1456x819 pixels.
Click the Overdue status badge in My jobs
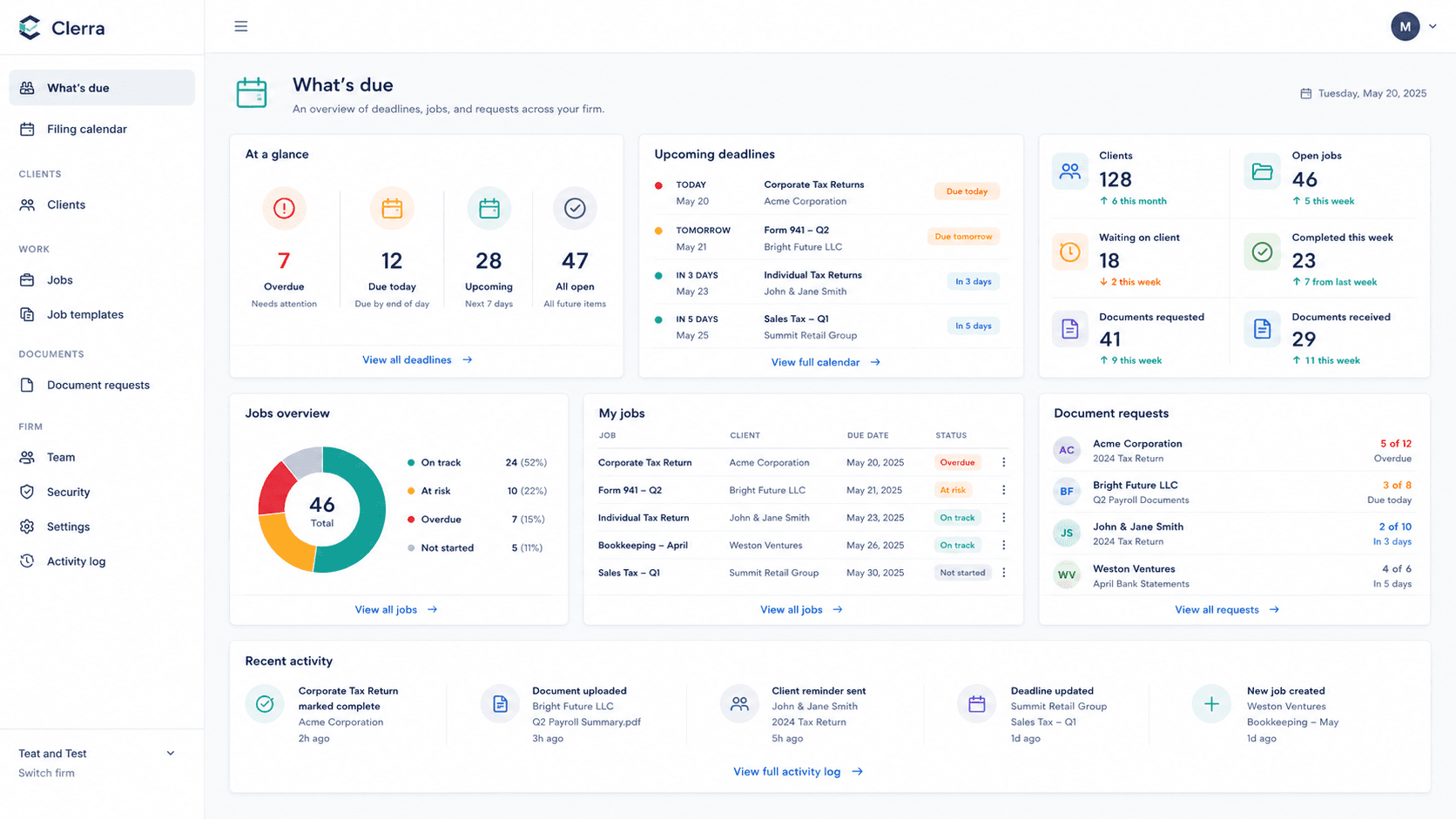[x=957, y=462]
